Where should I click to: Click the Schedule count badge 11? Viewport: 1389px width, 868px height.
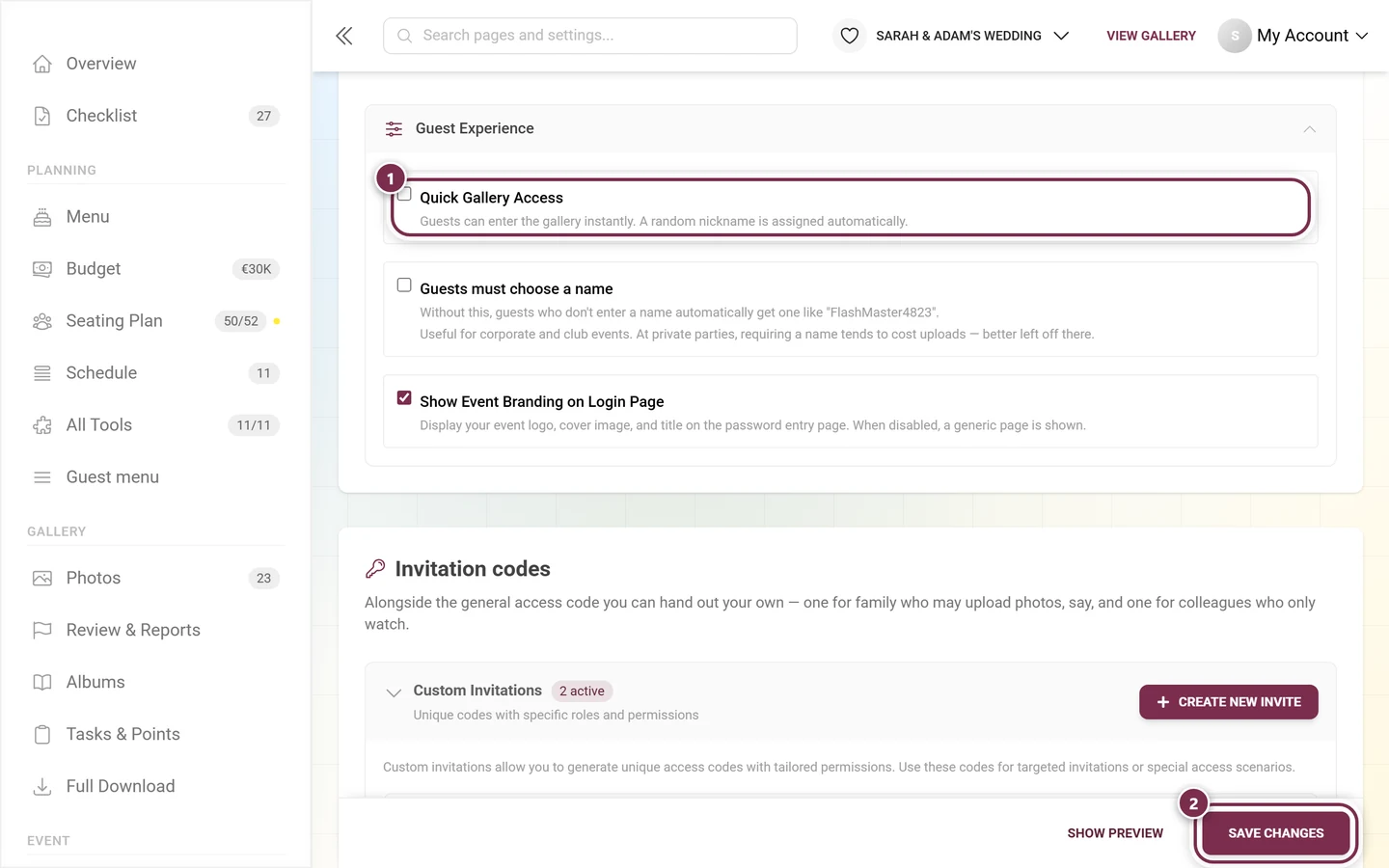pos(264,373)
